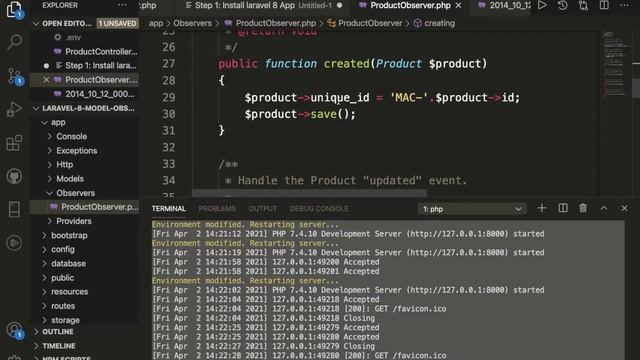Viewport: 640px width, 360px height.
Task: Expand the public folder
Action: click(x=44, y=278)
